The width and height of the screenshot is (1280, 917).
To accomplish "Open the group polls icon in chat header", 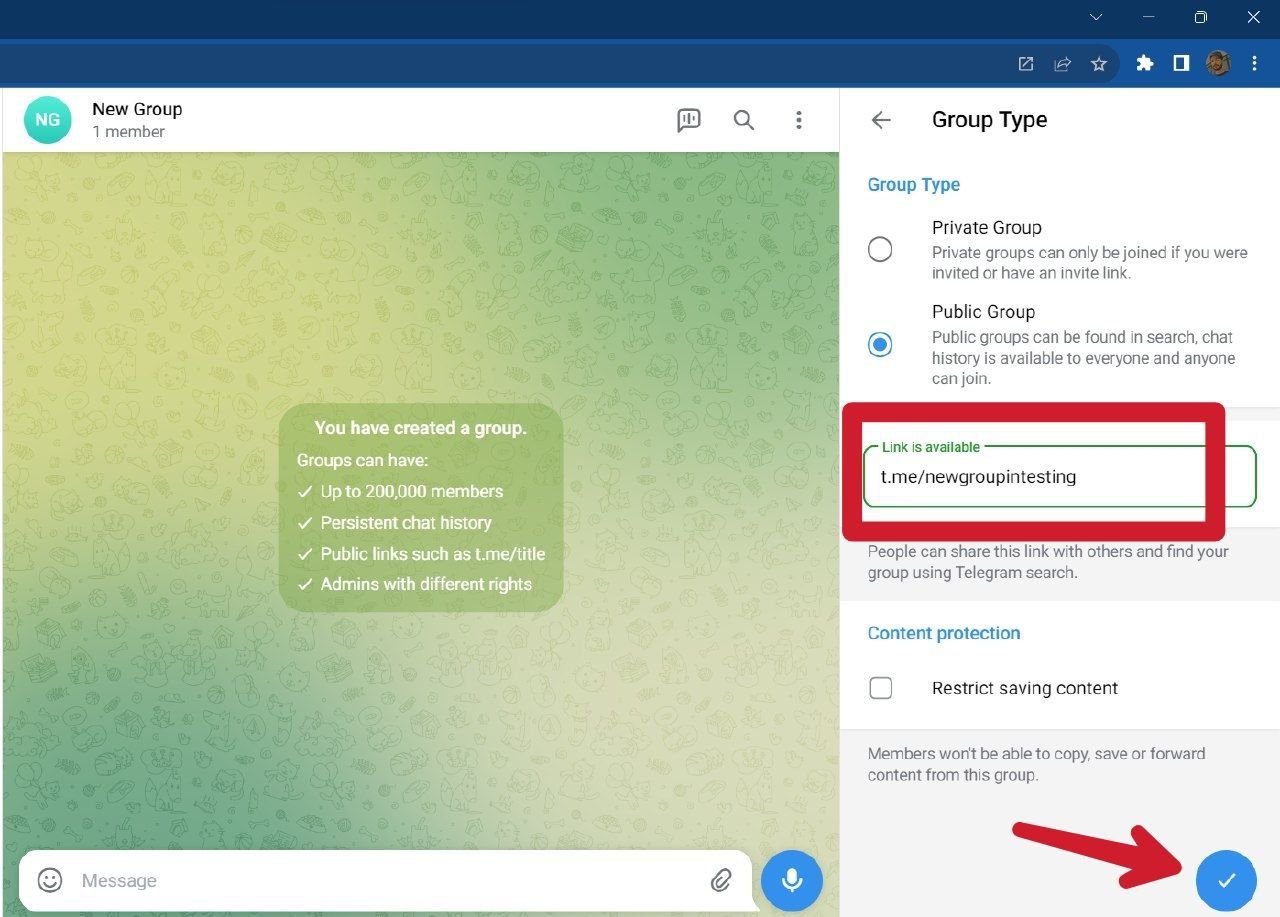I will 688,120.
